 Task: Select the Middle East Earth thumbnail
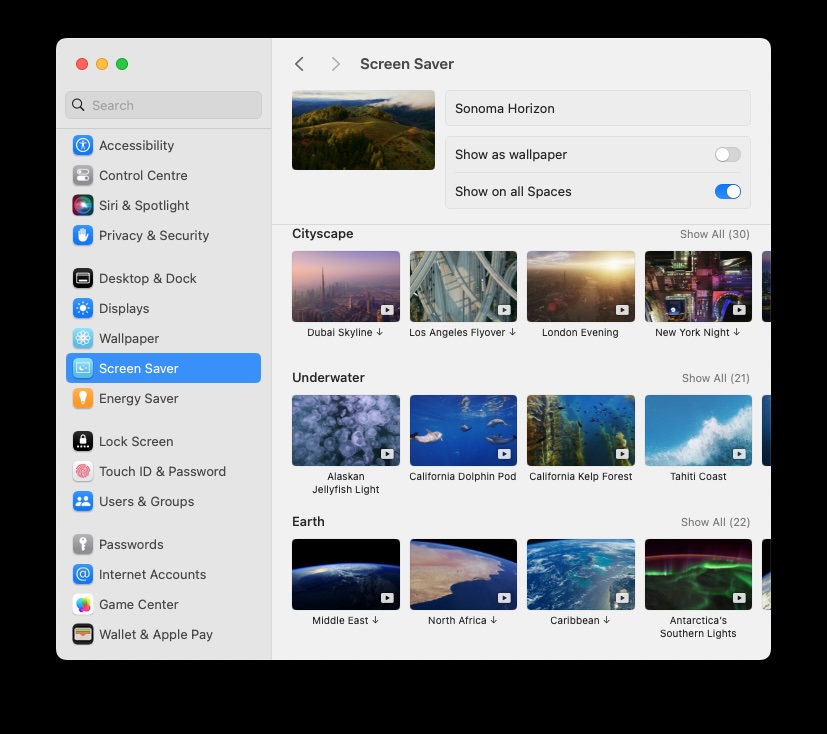click(x=346, y=574)
